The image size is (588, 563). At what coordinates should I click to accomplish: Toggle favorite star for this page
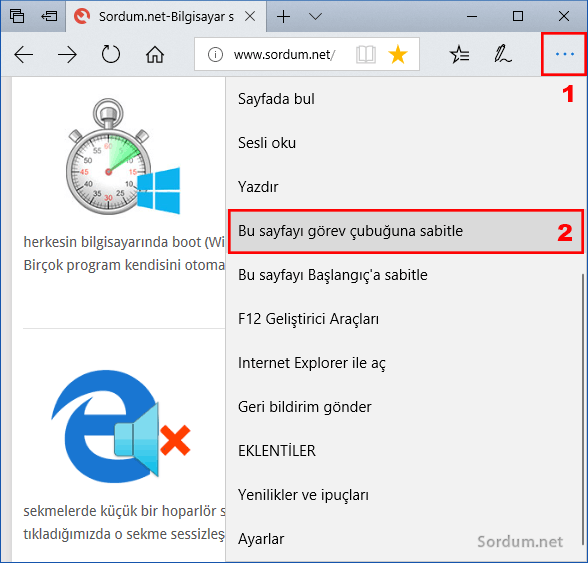click(x=398, y=54)
